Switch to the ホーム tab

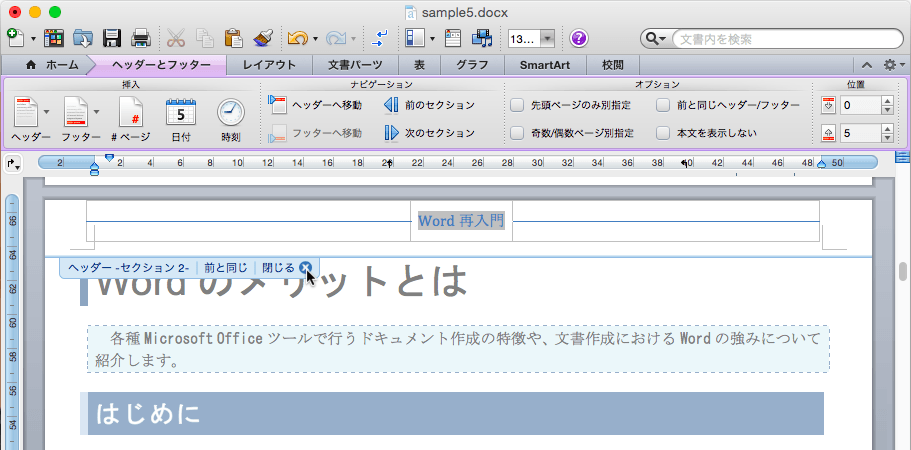(52, 65)
